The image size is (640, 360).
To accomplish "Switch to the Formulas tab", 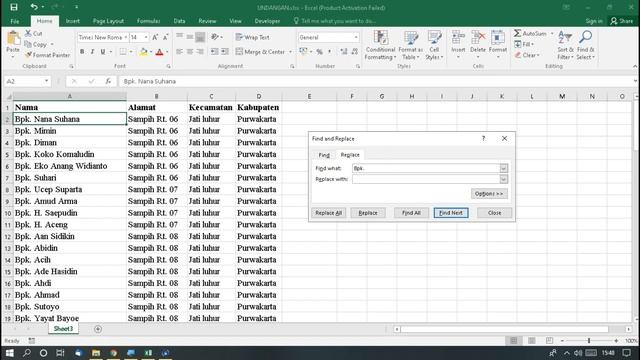I will click(x=149, y=21).
